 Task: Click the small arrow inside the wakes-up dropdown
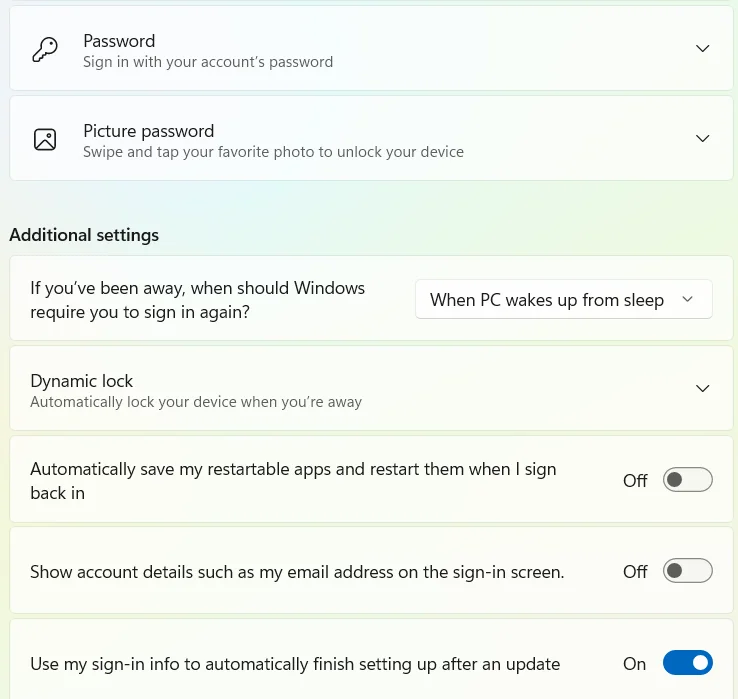687,299
